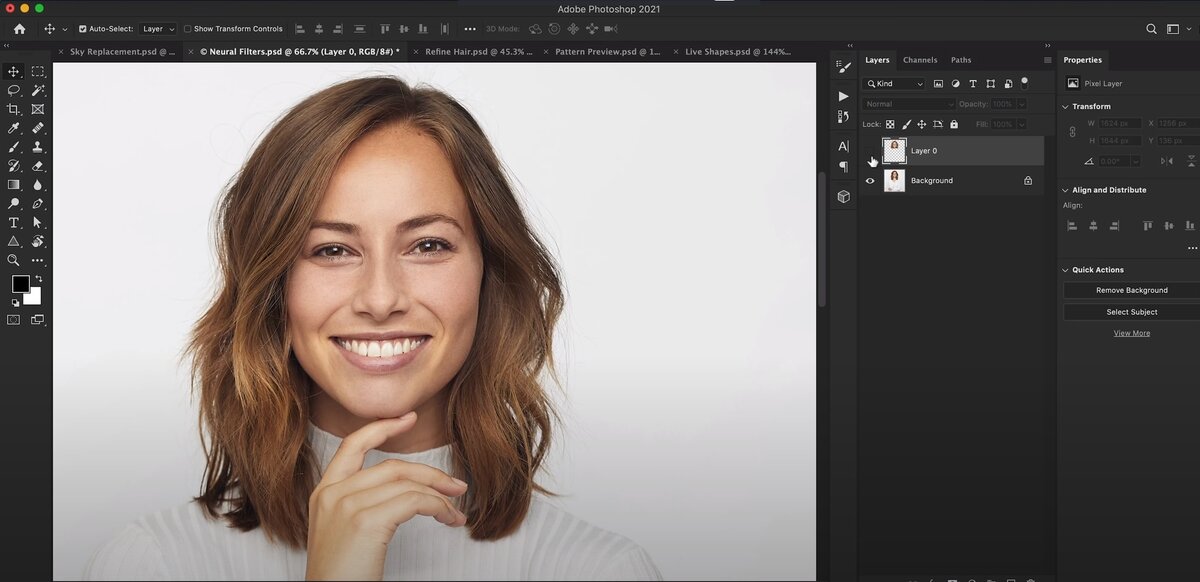
Task: Open Move tool preset picker arrow
Action: coord(65,29)
